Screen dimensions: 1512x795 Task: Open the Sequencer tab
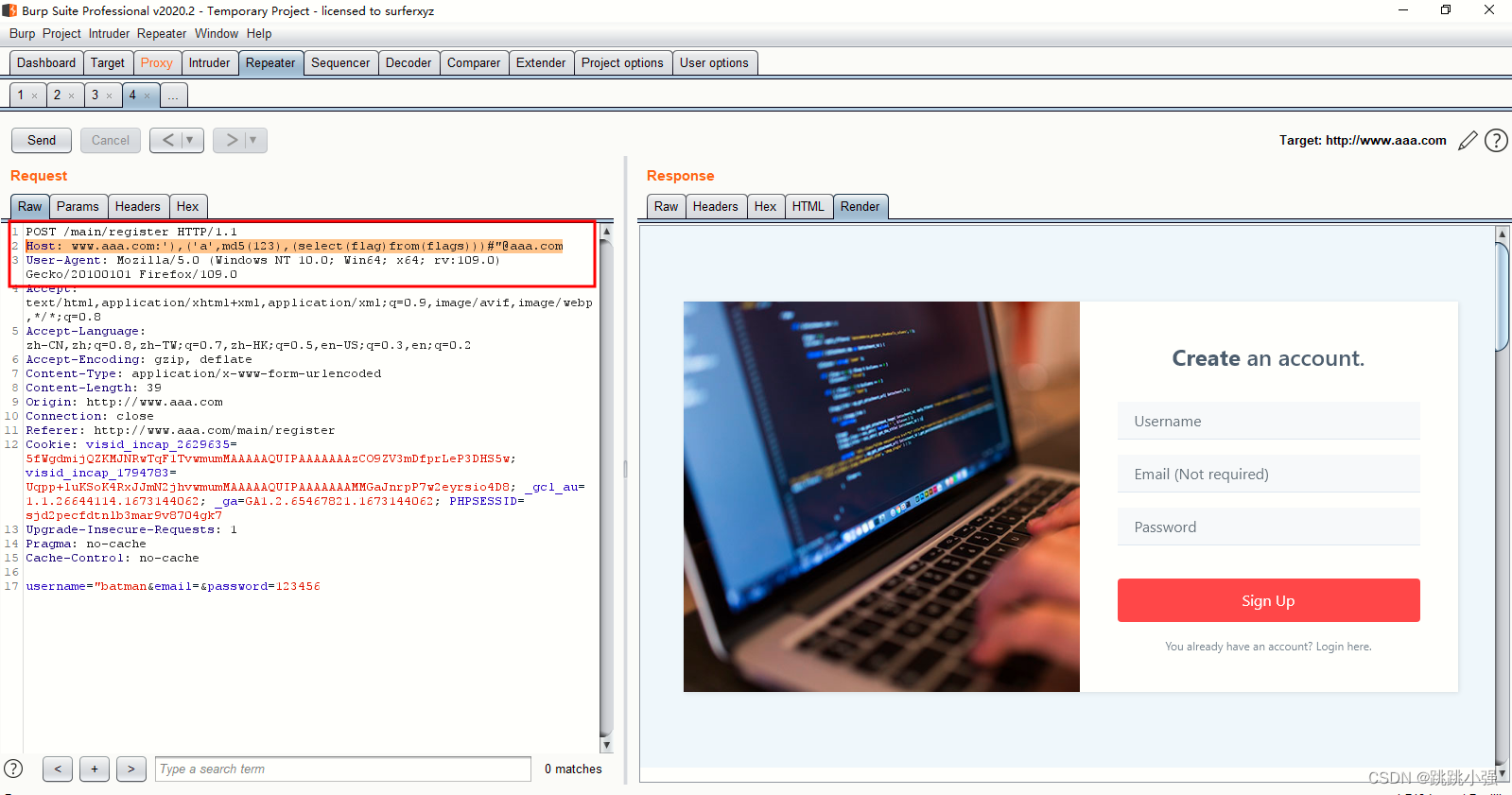340,63
